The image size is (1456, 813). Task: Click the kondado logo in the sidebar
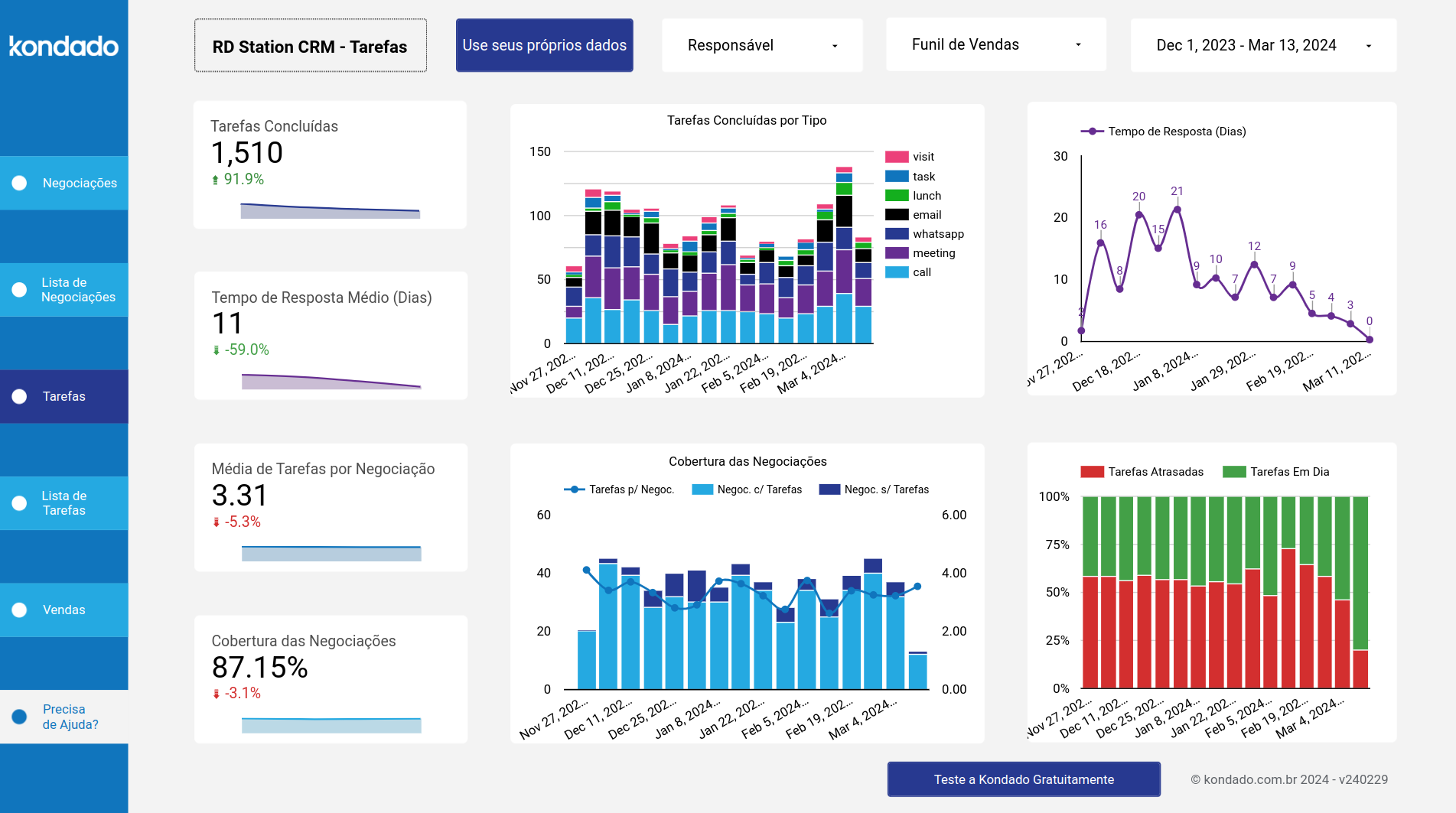(64, 46)
